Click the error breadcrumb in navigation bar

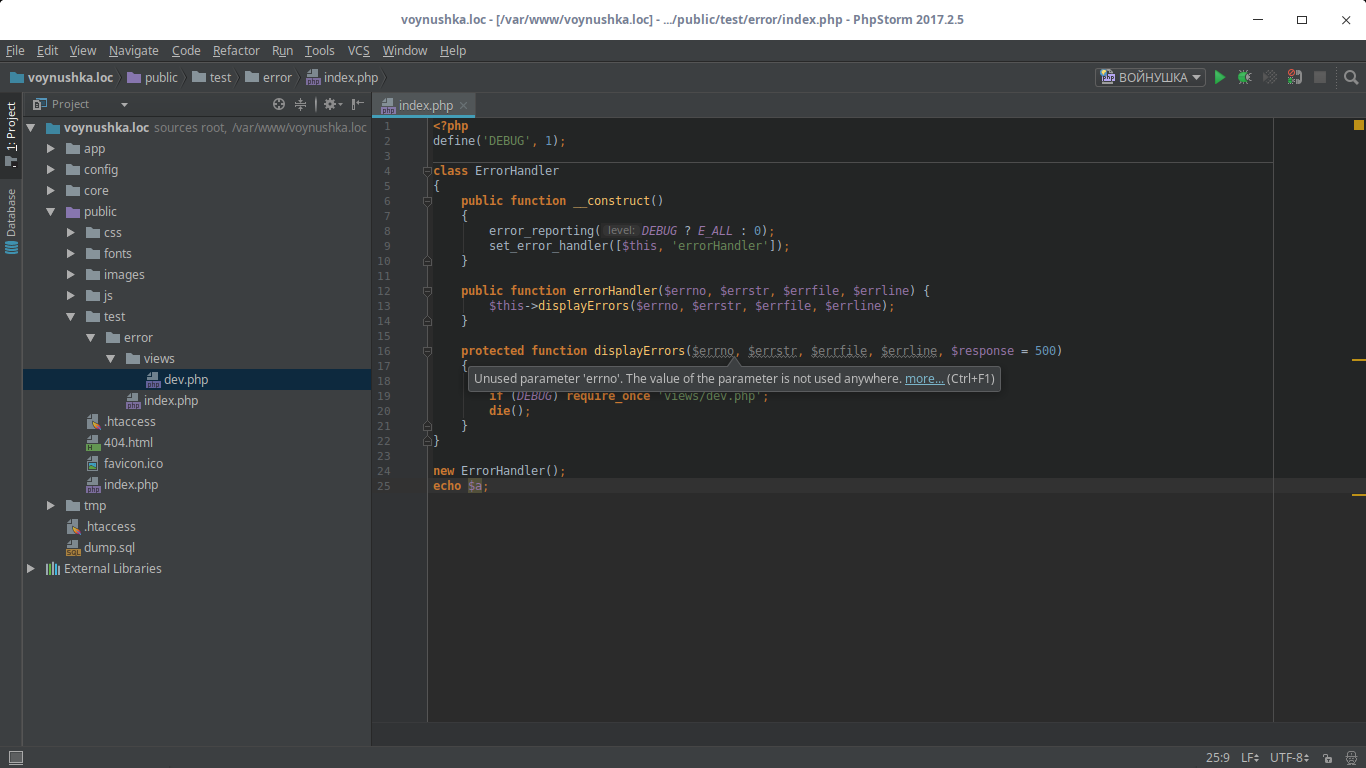pyautogui.click(x=267, y=77)
